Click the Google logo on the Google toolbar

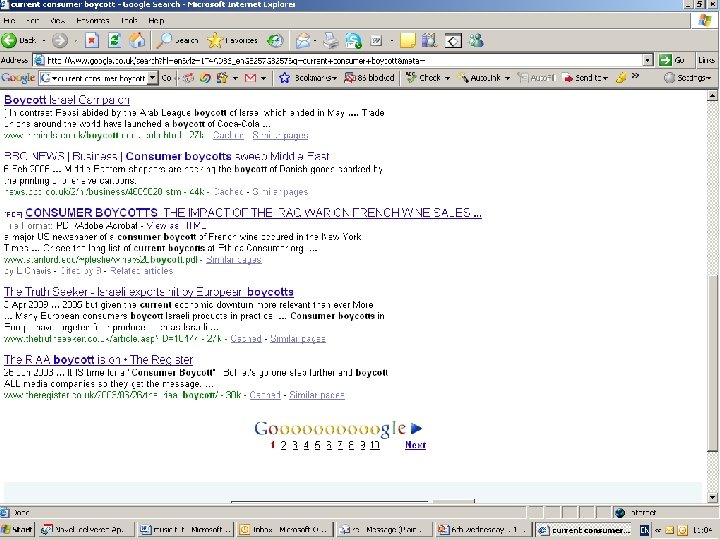click(18, 78)
